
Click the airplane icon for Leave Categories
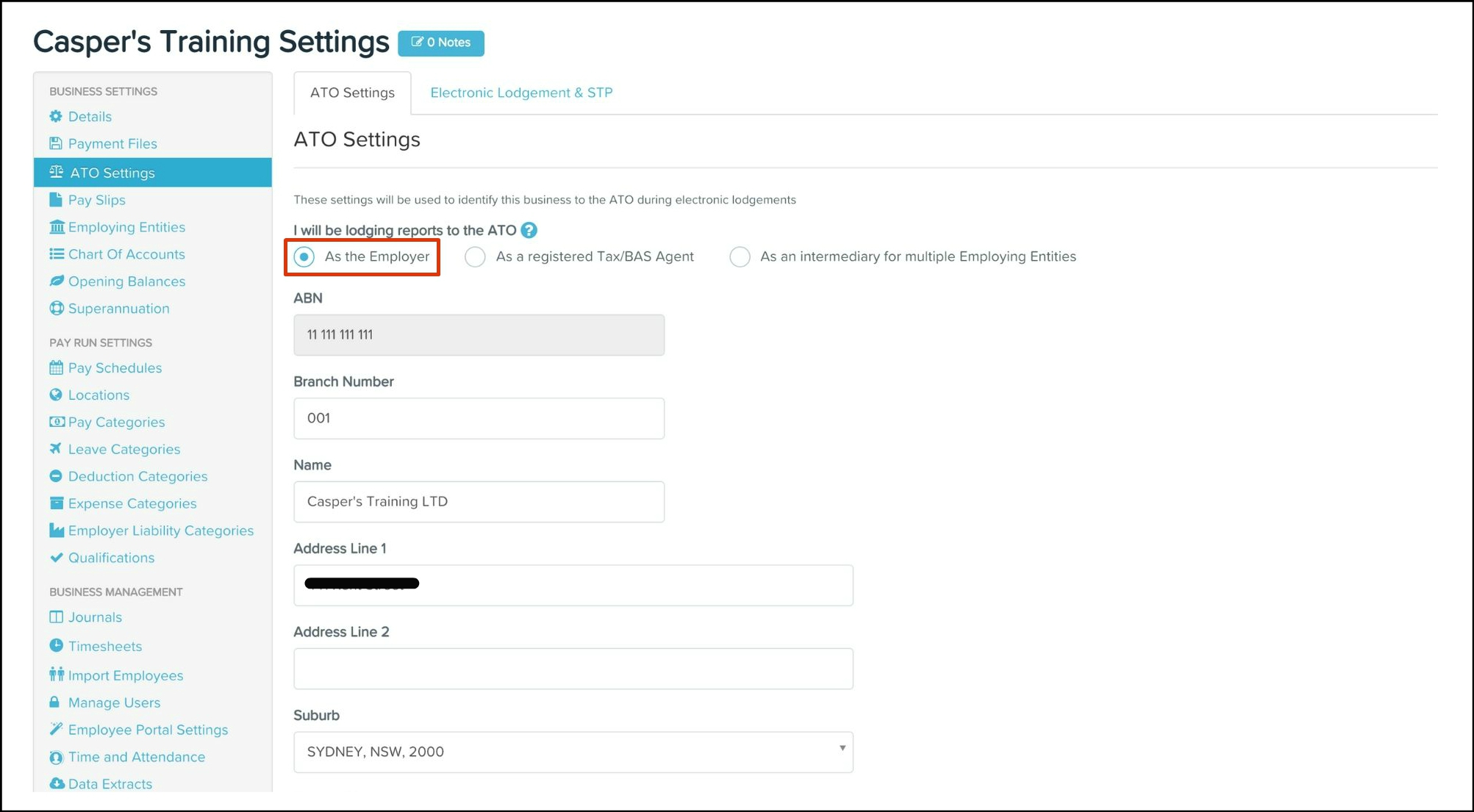[x=56, y=449]
